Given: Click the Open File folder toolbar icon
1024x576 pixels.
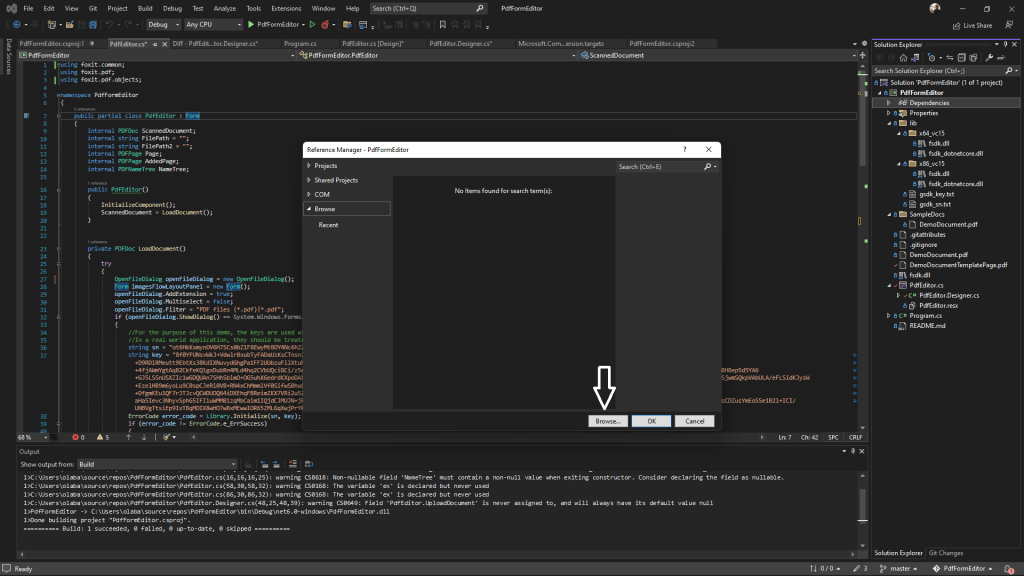Looking at the screenshot, I should (69, 25).
